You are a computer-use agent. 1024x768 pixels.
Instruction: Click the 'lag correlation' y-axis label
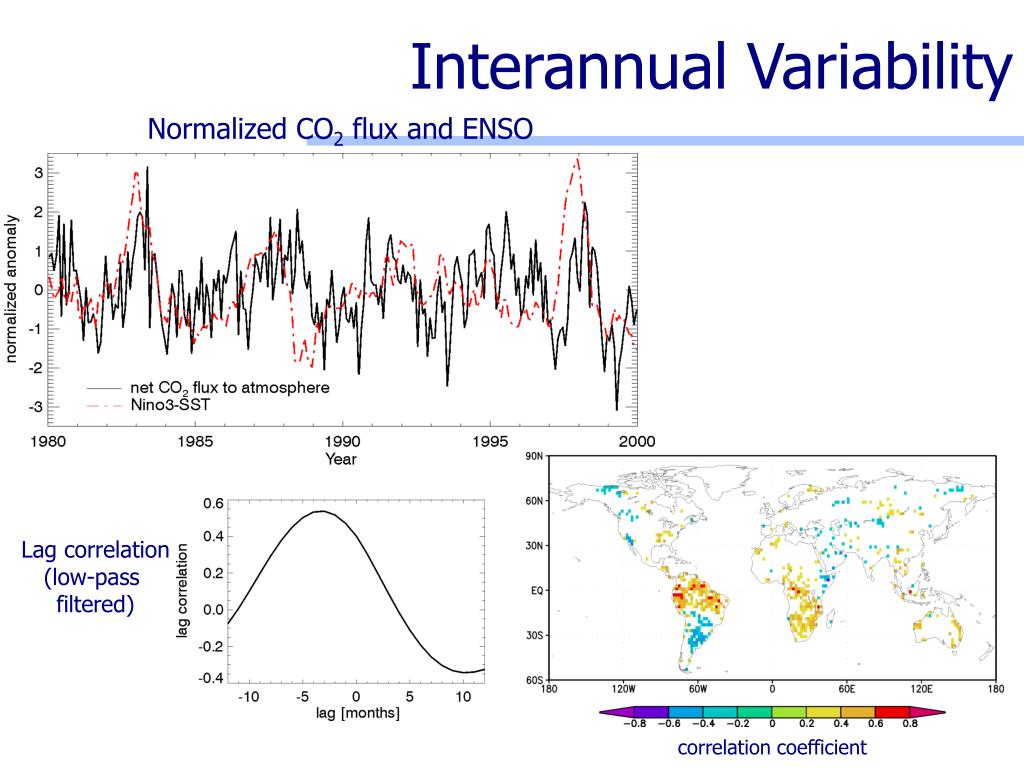183,590
